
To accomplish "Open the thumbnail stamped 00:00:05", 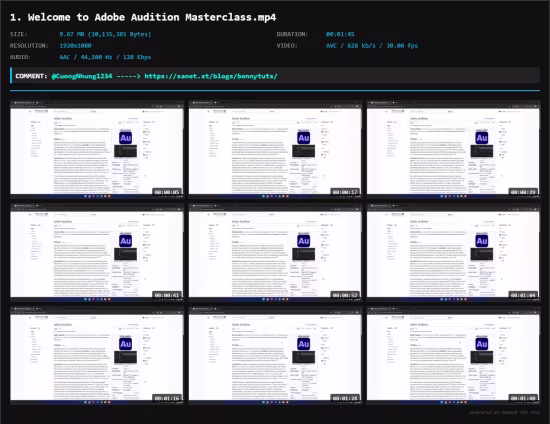I will [97, 149].
